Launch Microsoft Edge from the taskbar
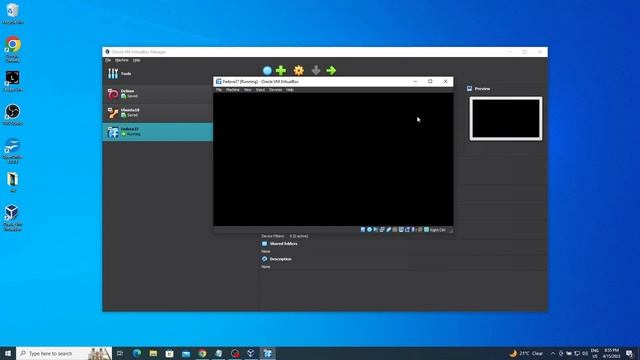Image resolution: width=640 pixels, height=360 pixels. click(137, 353)
